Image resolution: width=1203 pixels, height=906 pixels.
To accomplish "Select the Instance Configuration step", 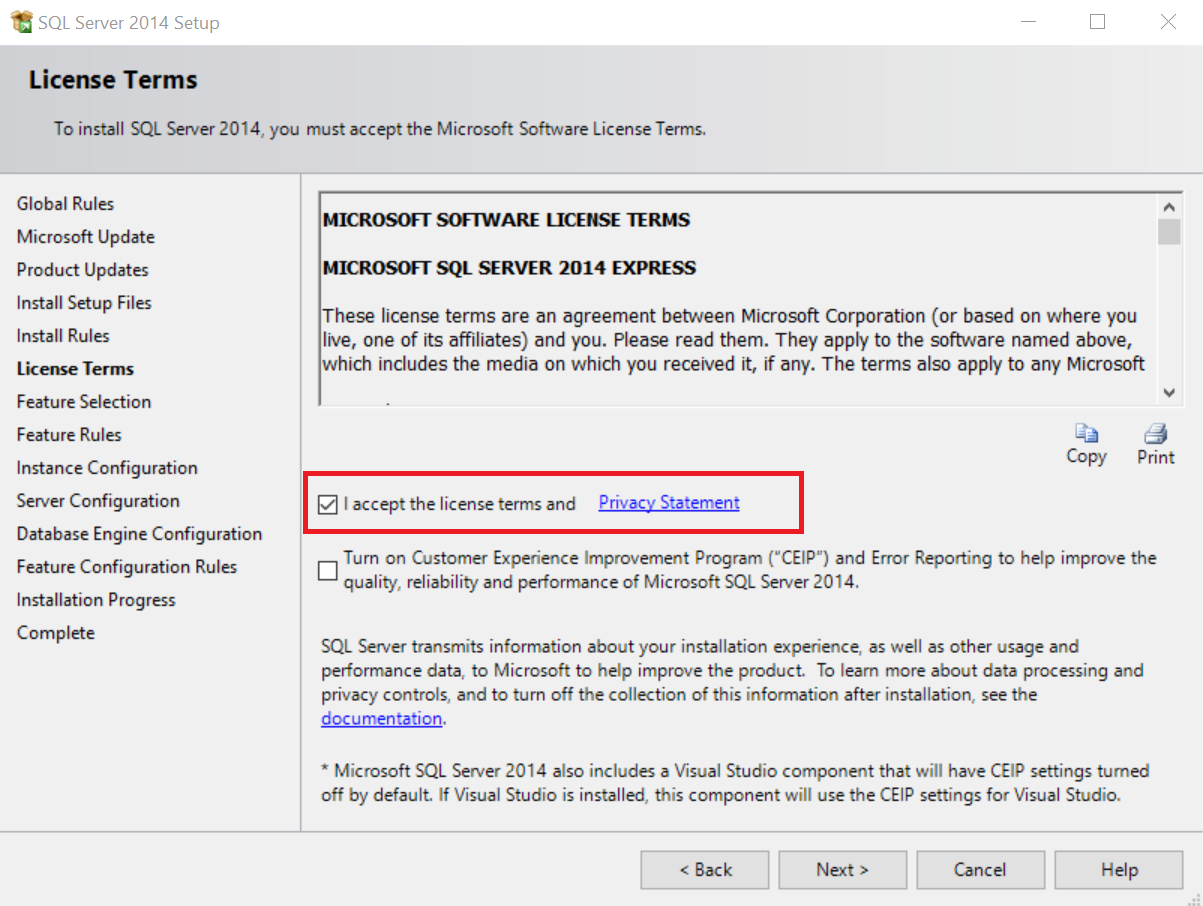I will [107, 468].
